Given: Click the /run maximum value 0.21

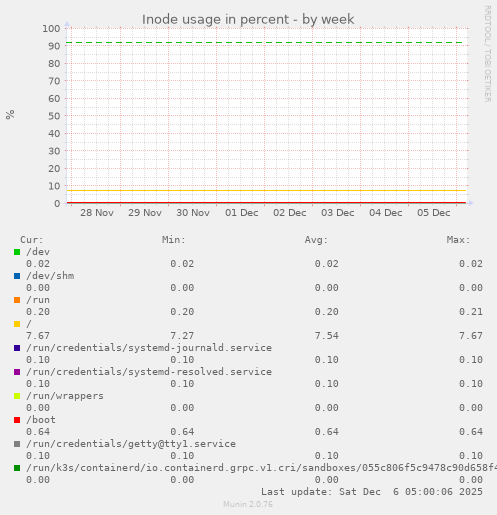Looking at the screenshot, I should [471, 312].
